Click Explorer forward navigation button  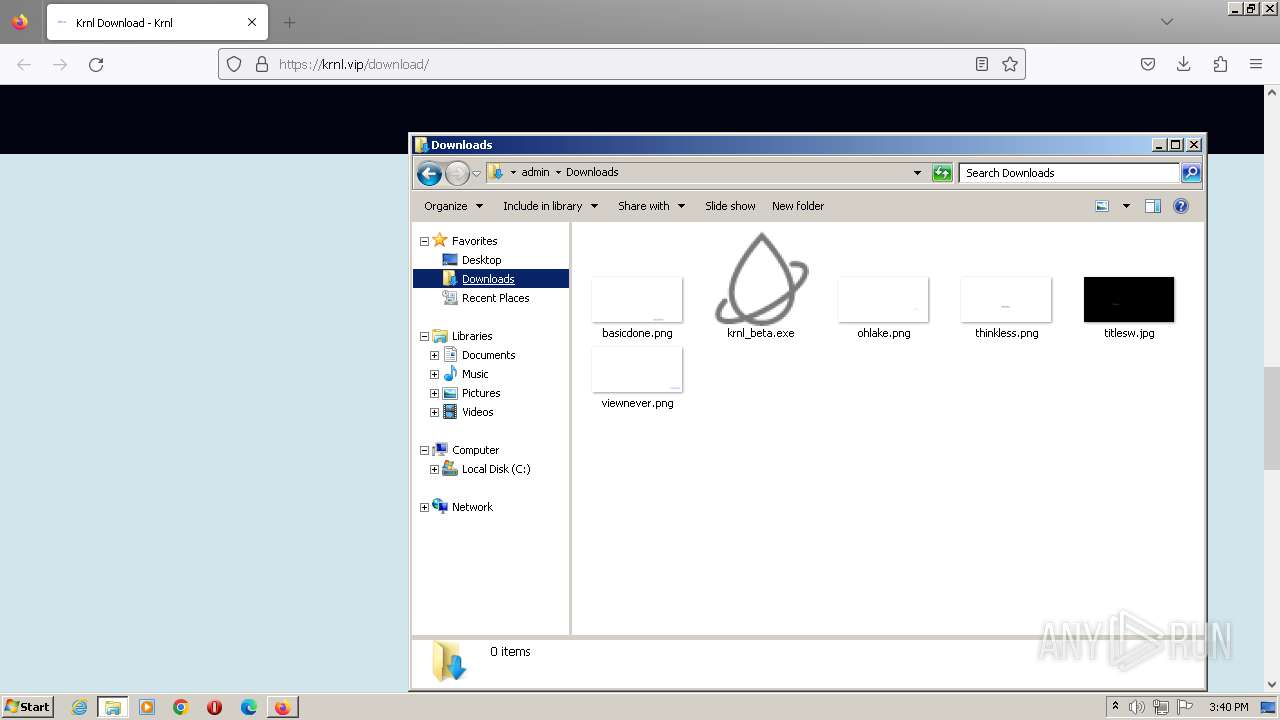pyautogui.click(x=457, y=173)
